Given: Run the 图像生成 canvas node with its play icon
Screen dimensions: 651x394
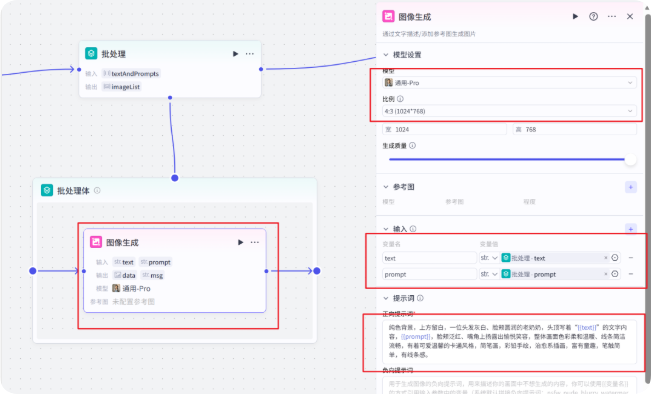Looking at the screenshot, I should tap(240, 242).
